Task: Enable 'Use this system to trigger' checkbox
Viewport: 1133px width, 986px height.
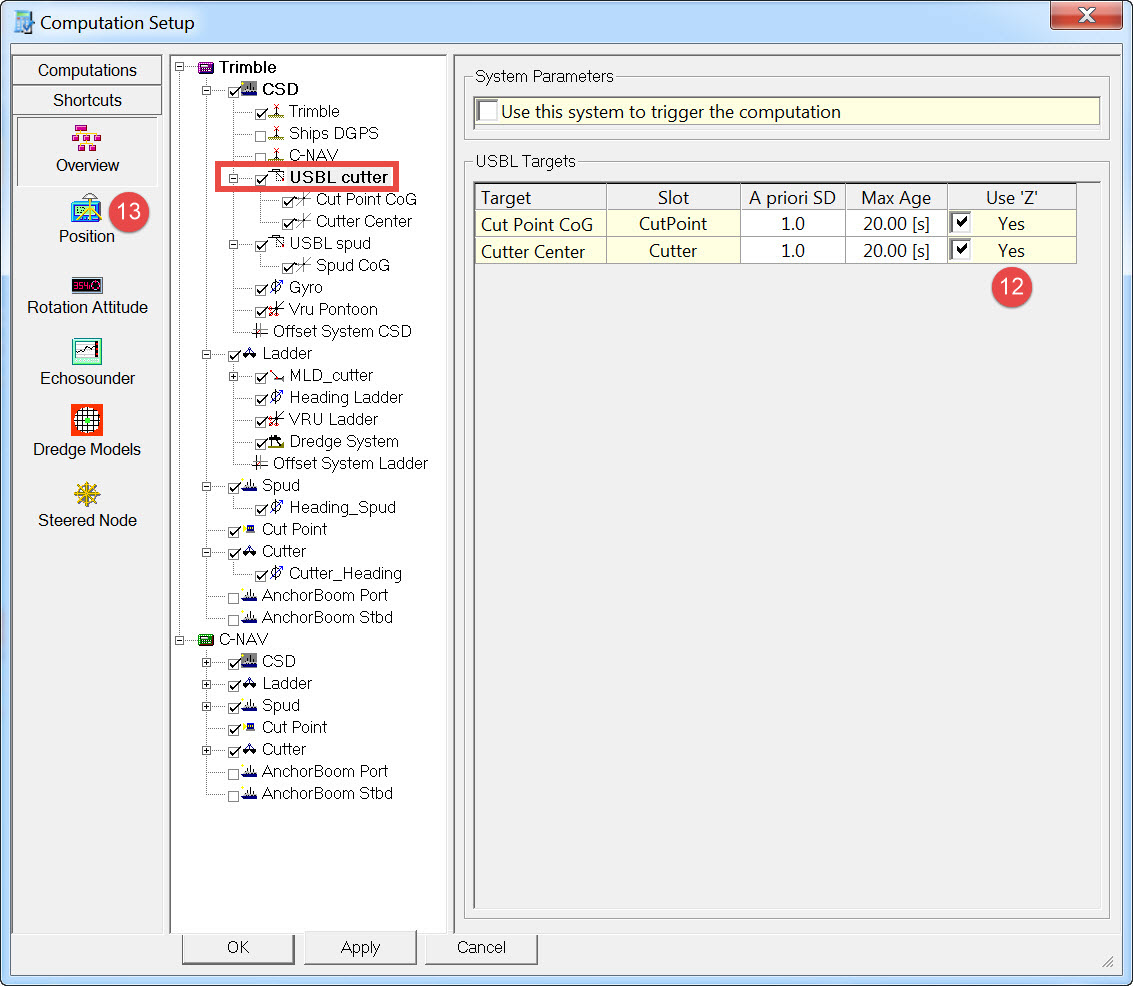Action: pyautogui.click(x=487, y=111)
